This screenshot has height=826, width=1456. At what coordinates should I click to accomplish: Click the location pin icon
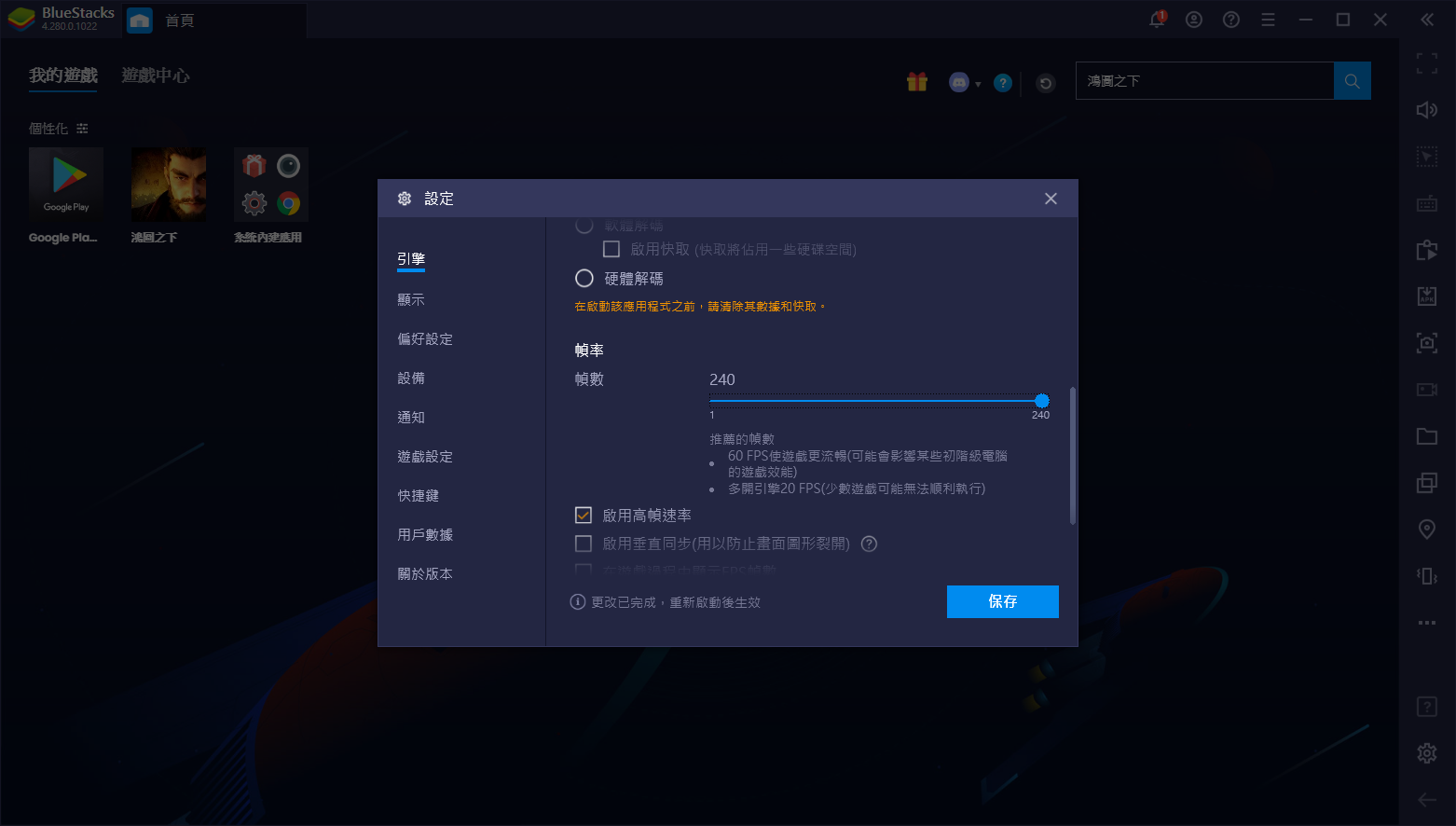1427,530
